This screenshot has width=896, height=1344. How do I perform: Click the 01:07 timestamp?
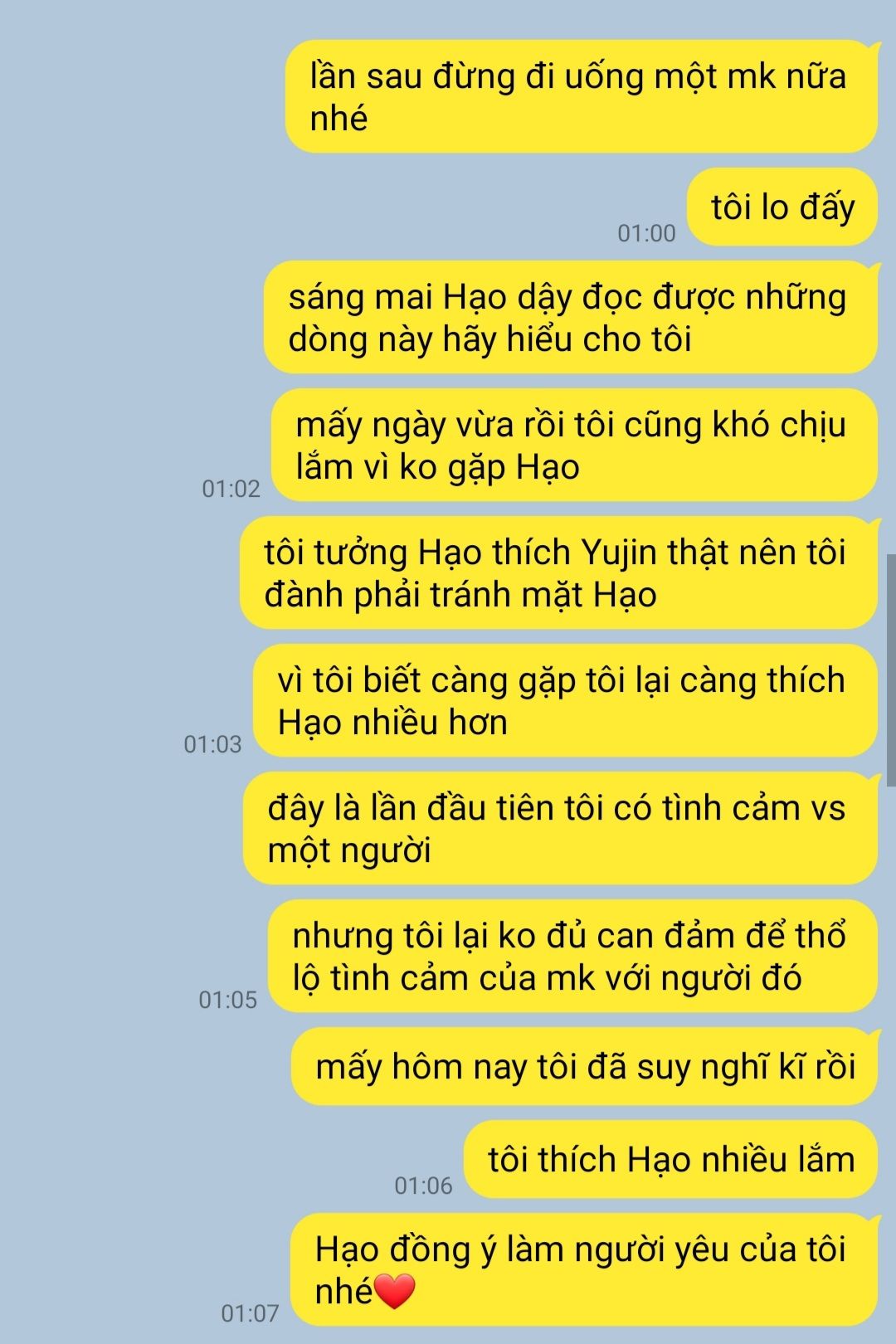[x=250, y=1313]
